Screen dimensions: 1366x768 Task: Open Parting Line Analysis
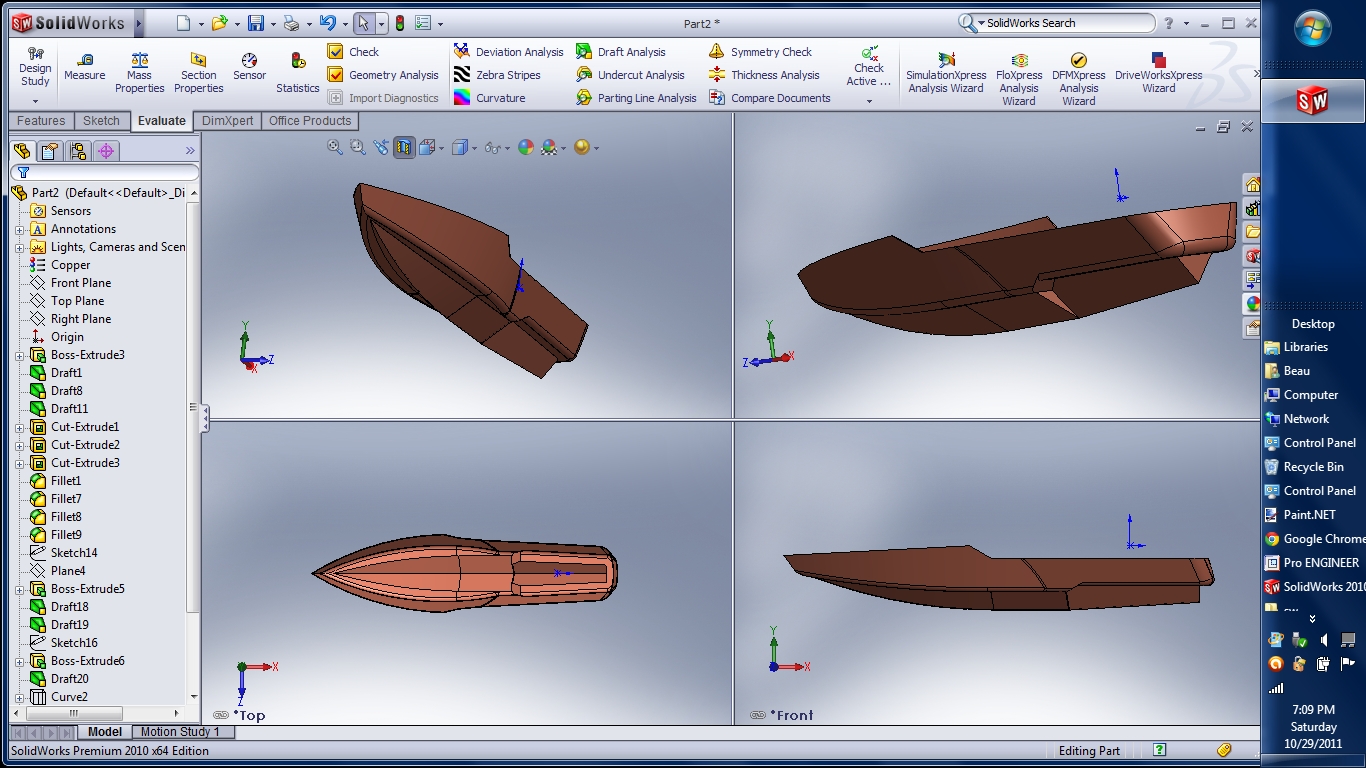(636, 98)
